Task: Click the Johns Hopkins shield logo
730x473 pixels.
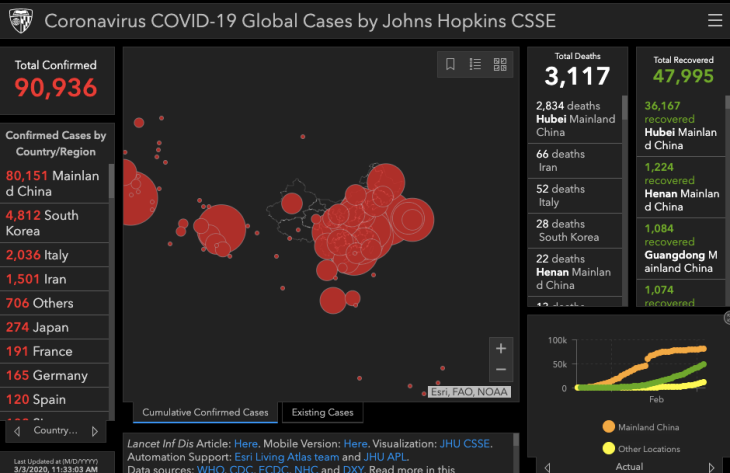Action: point(21,21)
